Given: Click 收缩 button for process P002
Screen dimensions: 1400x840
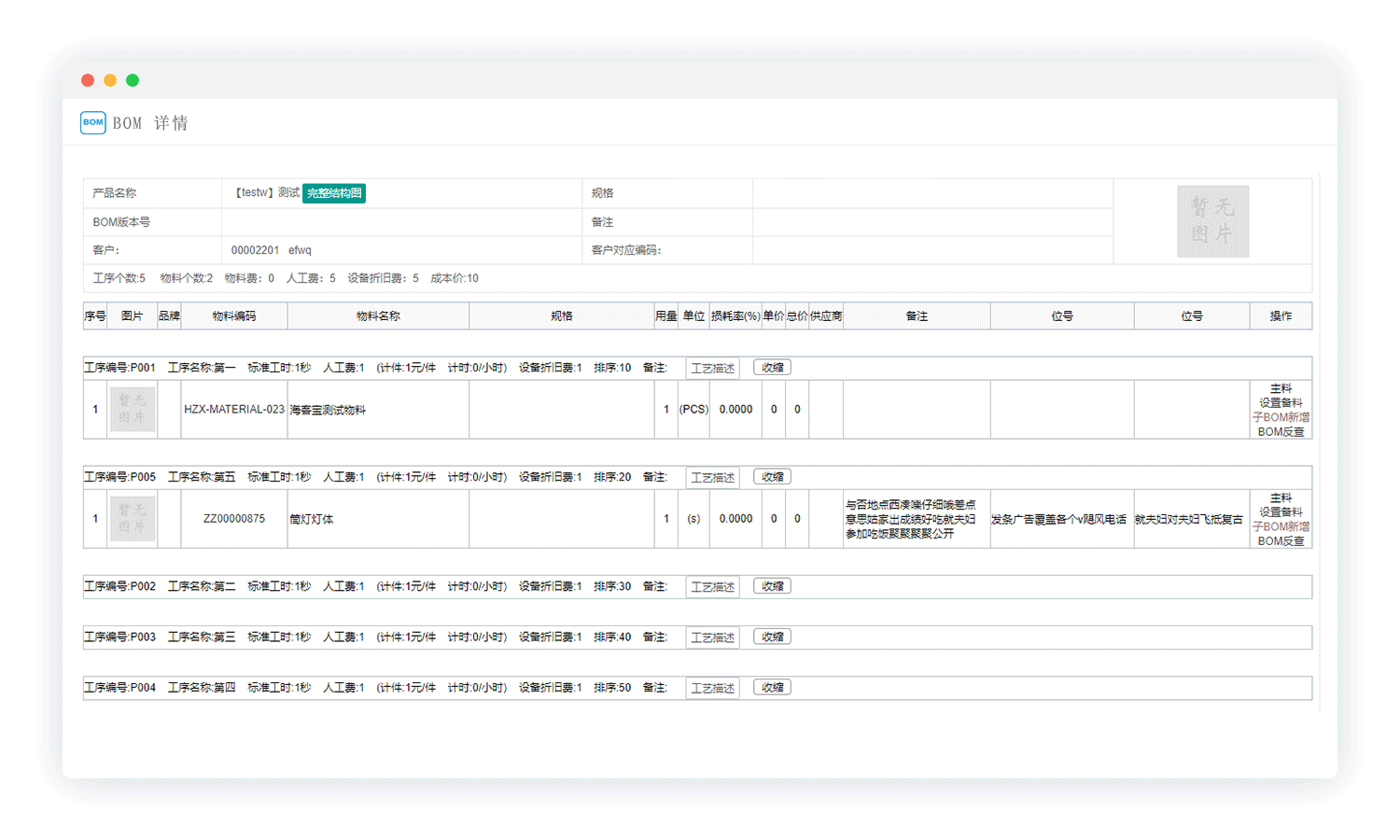Looking at the screenshot, I should (x=772, y=586).
